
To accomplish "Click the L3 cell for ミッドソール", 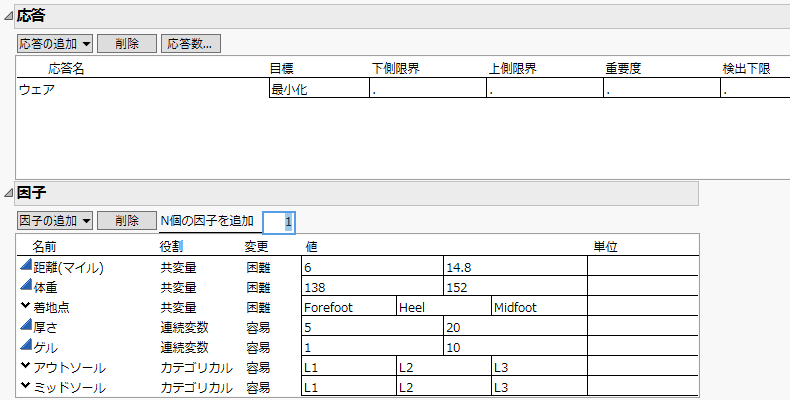I will (x=540, y=386).
